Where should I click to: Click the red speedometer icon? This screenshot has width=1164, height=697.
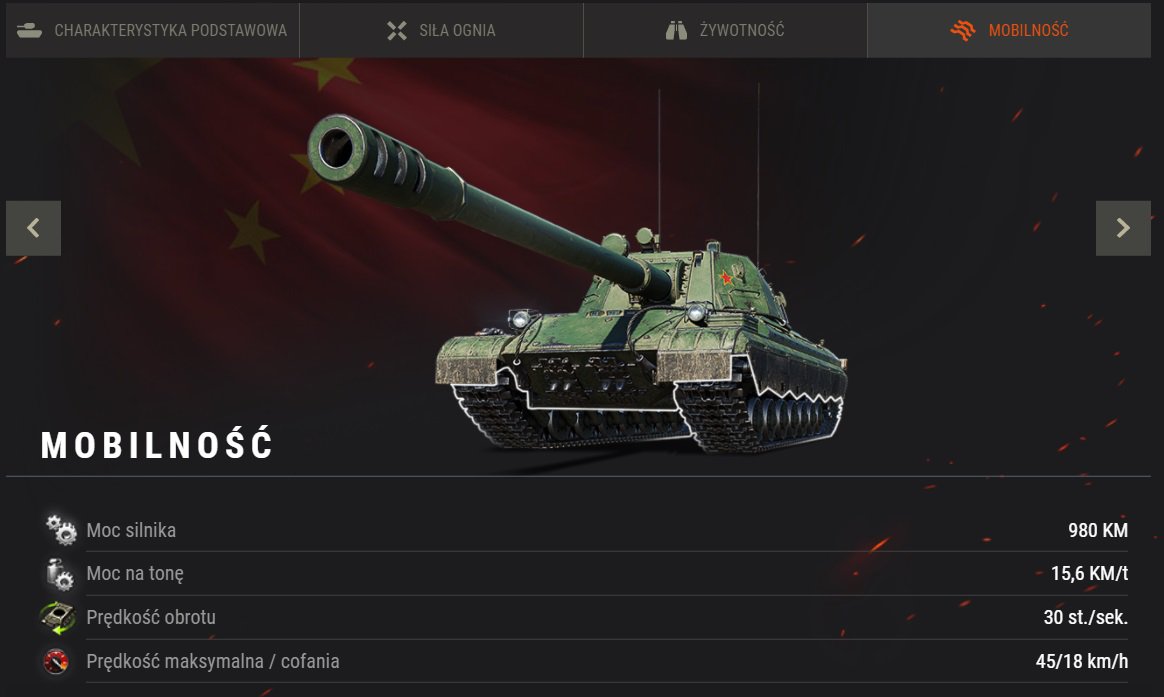(56, 661)
